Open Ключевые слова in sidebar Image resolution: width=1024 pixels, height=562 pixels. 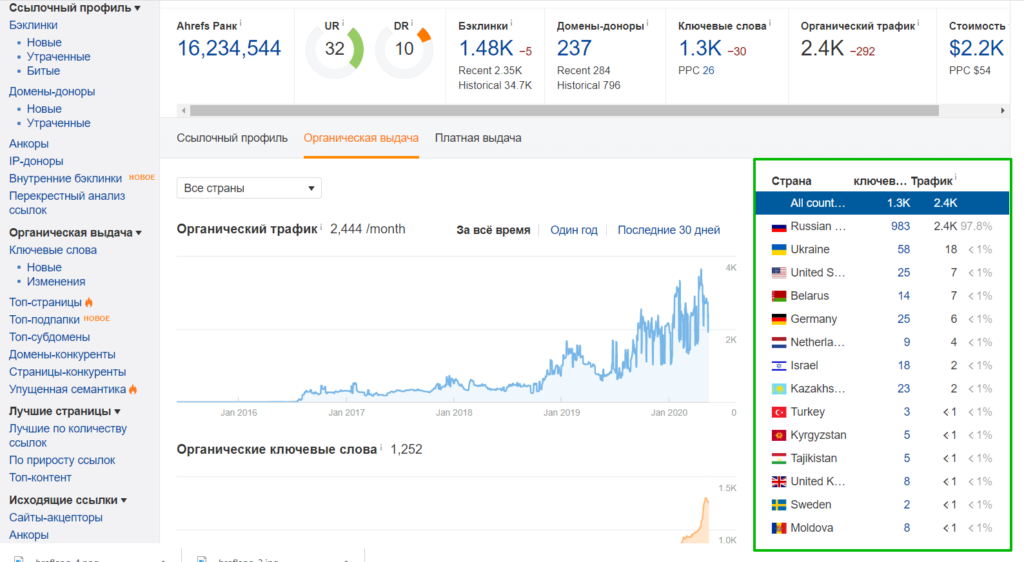53,250
